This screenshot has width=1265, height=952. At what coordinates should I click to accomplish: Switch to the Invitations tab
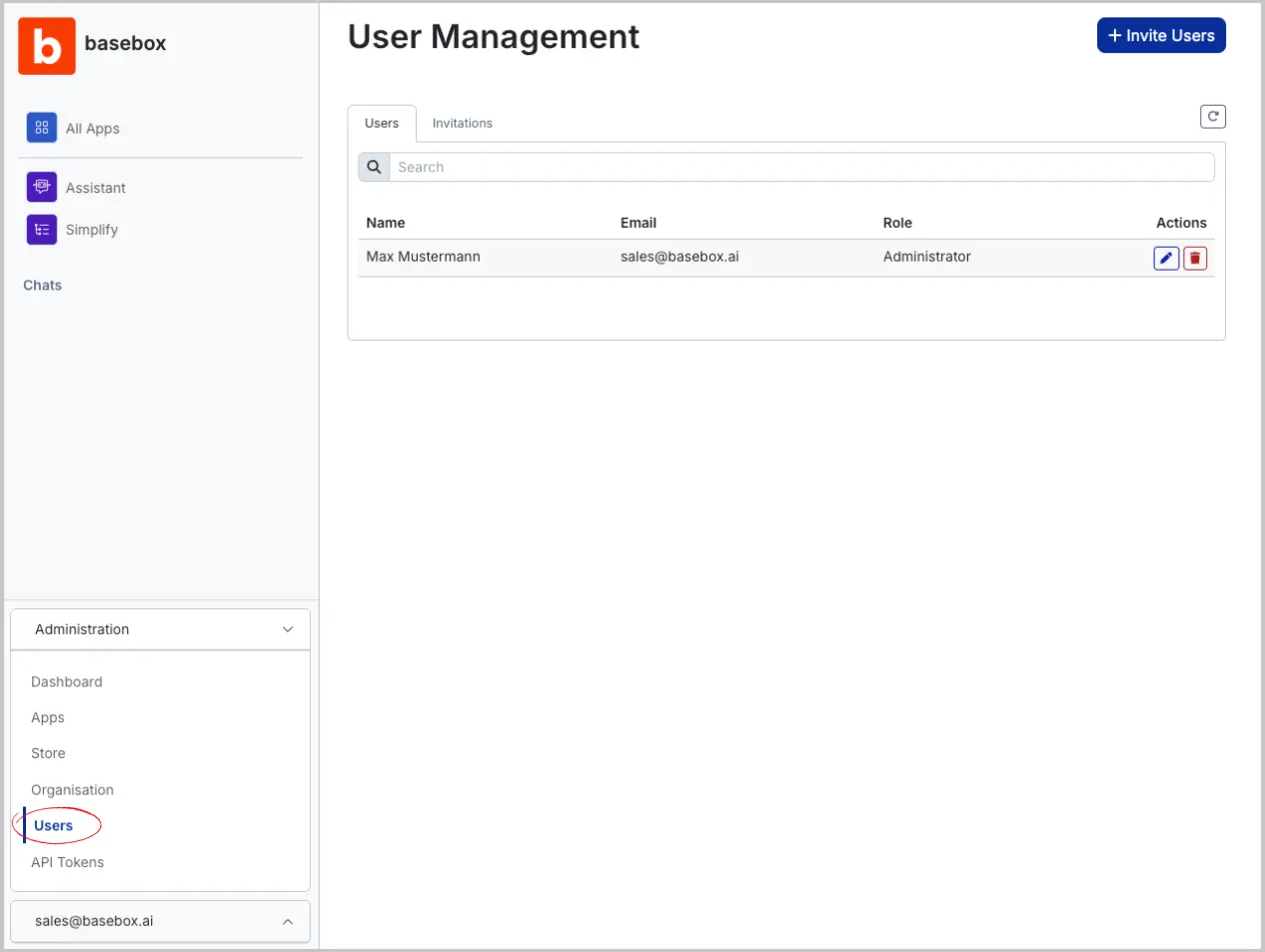point(462,123)
